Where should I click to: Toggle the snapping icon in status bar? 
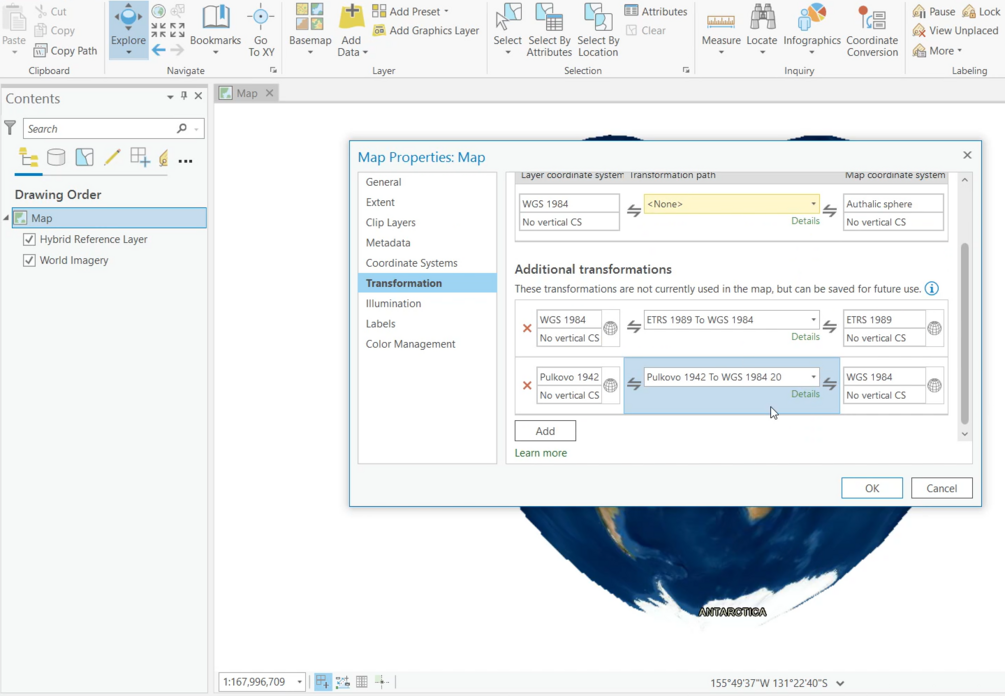[x=323, y=682]
